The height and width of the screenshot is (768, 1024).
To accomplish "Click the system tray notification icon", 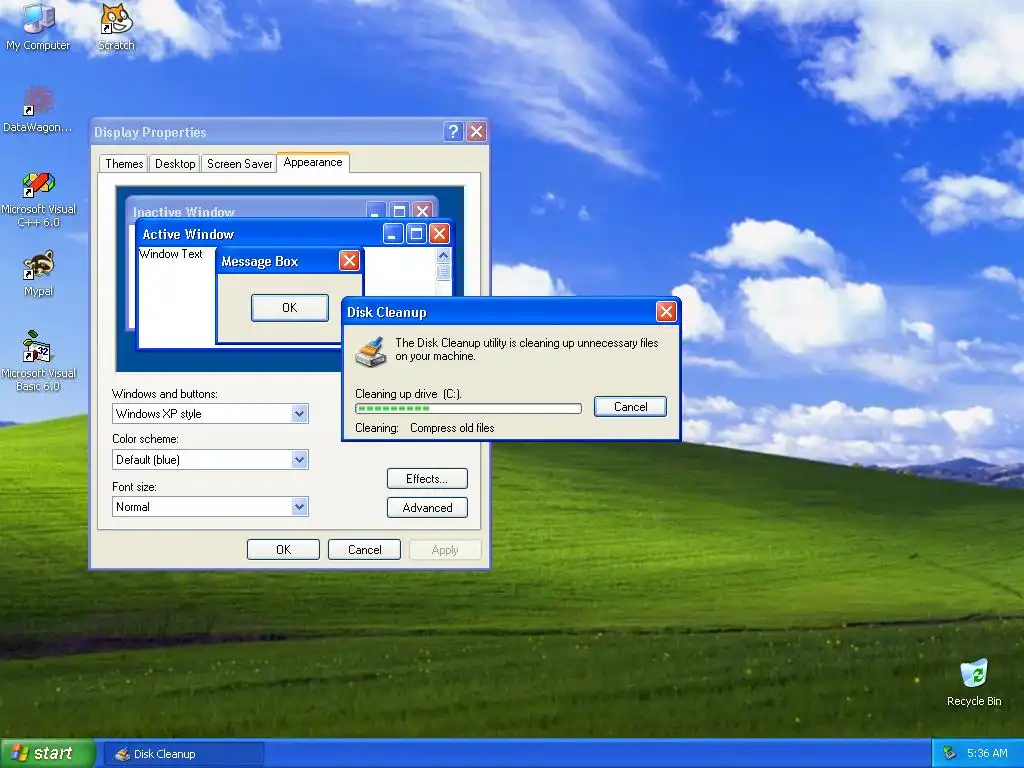I will [x=950, y=754].
